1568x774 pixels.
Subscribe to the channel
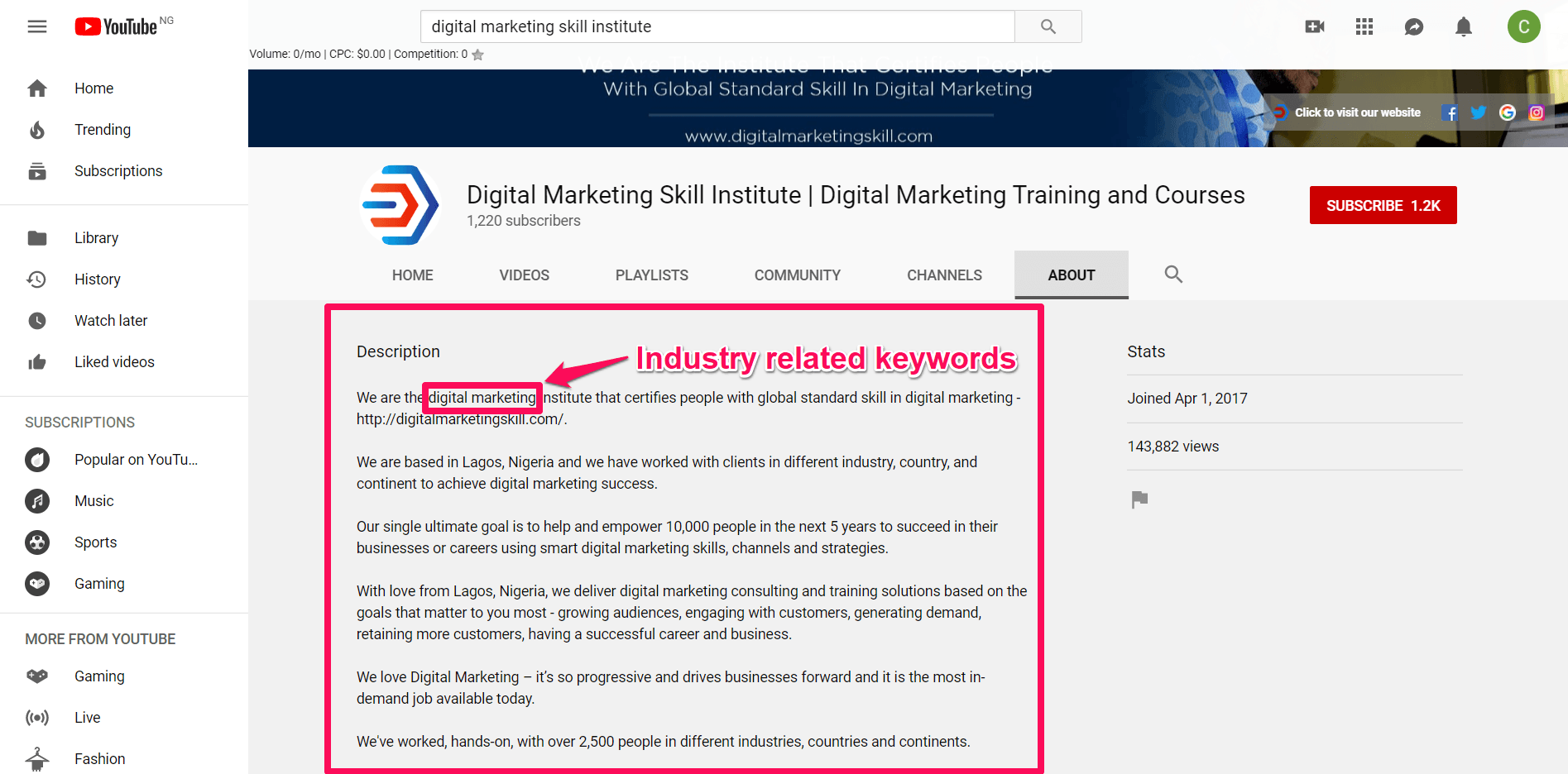pos(1383,205)
